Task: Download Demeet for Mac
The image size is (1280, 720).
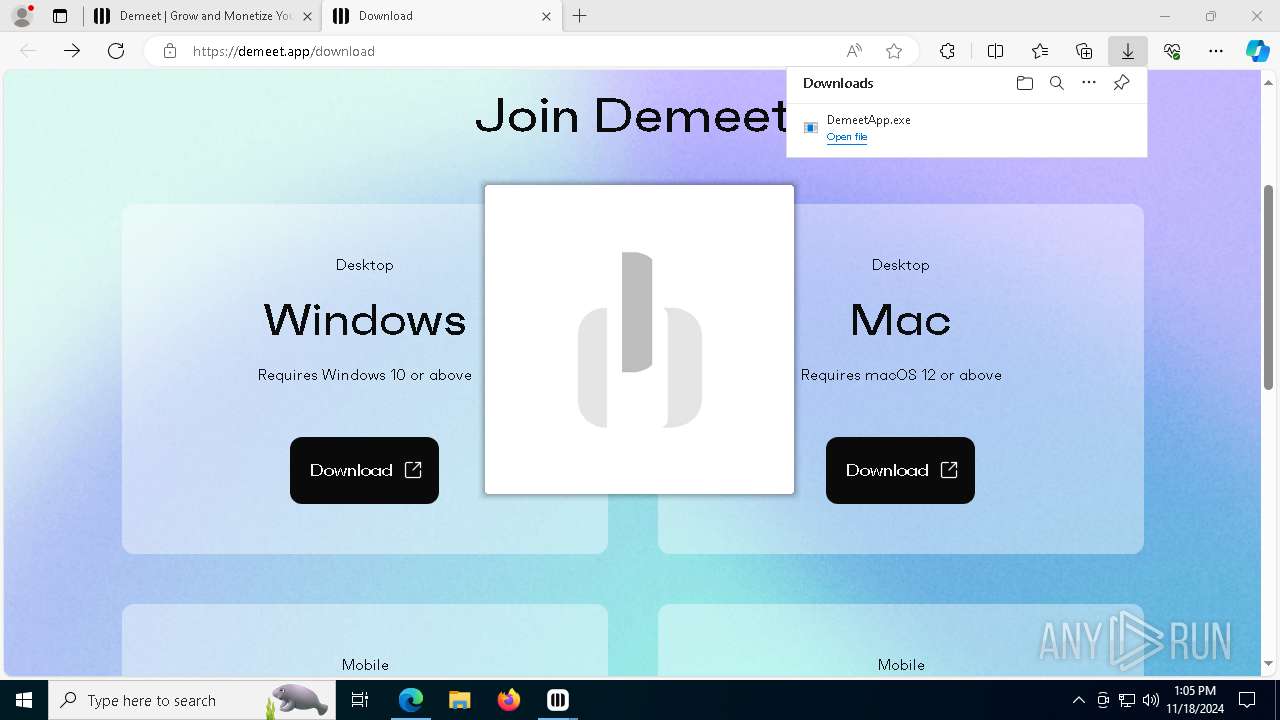Action: pos(900,470)
